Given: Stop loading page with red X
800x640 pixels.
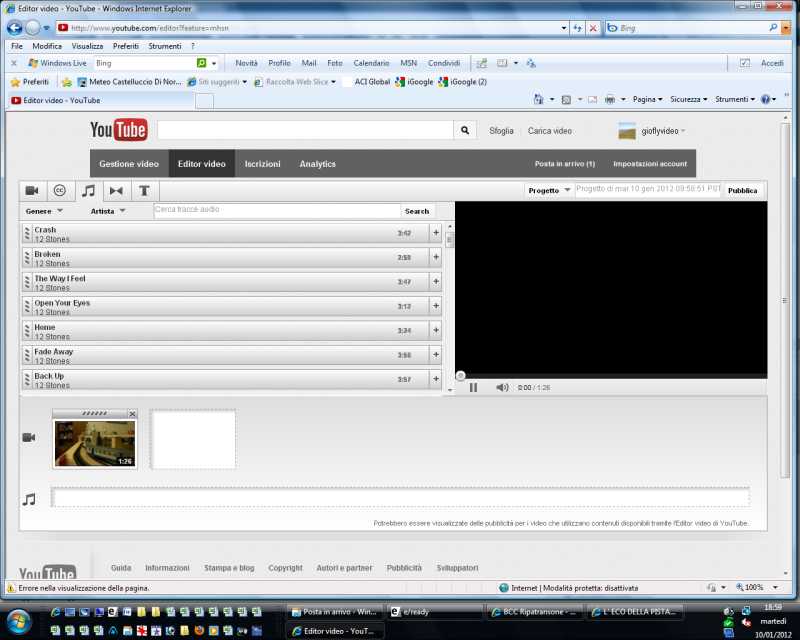Looking at the screenshot, I should (593, 28).
